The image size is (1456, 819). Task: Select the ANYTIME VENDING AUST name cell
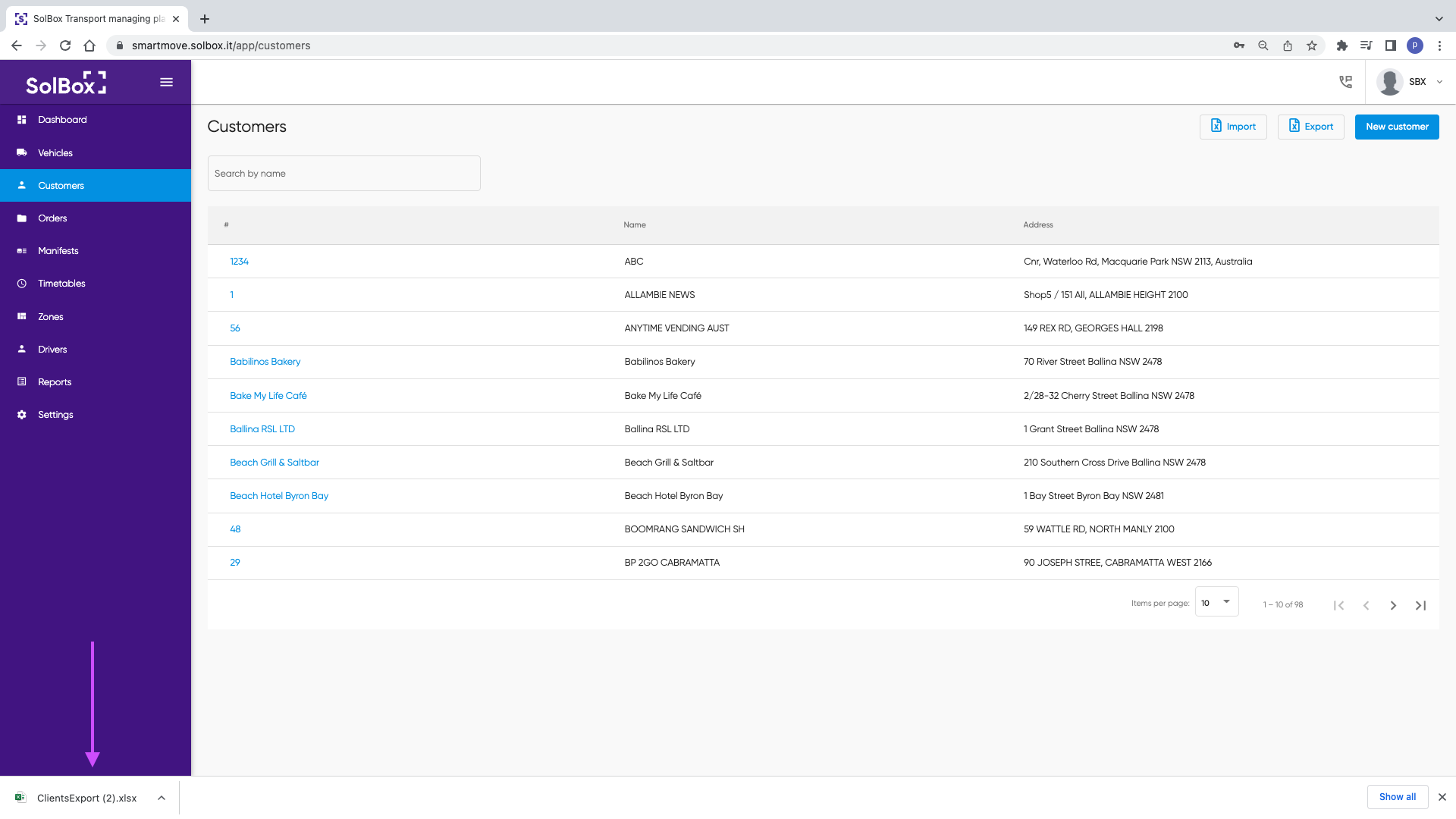[x=676, y=328]
